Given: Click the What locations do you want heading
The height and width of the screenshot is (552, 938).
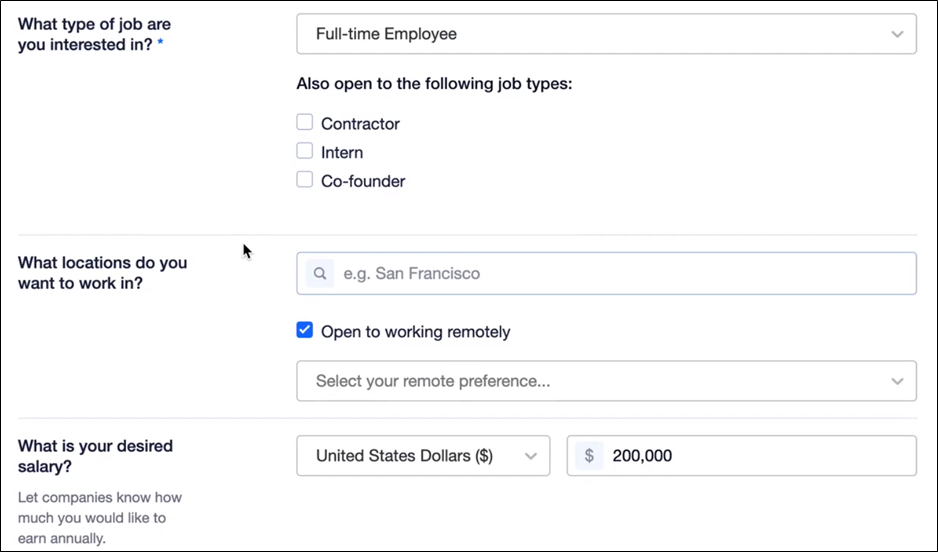Looking at the screenshot, I should coord(102,273).
